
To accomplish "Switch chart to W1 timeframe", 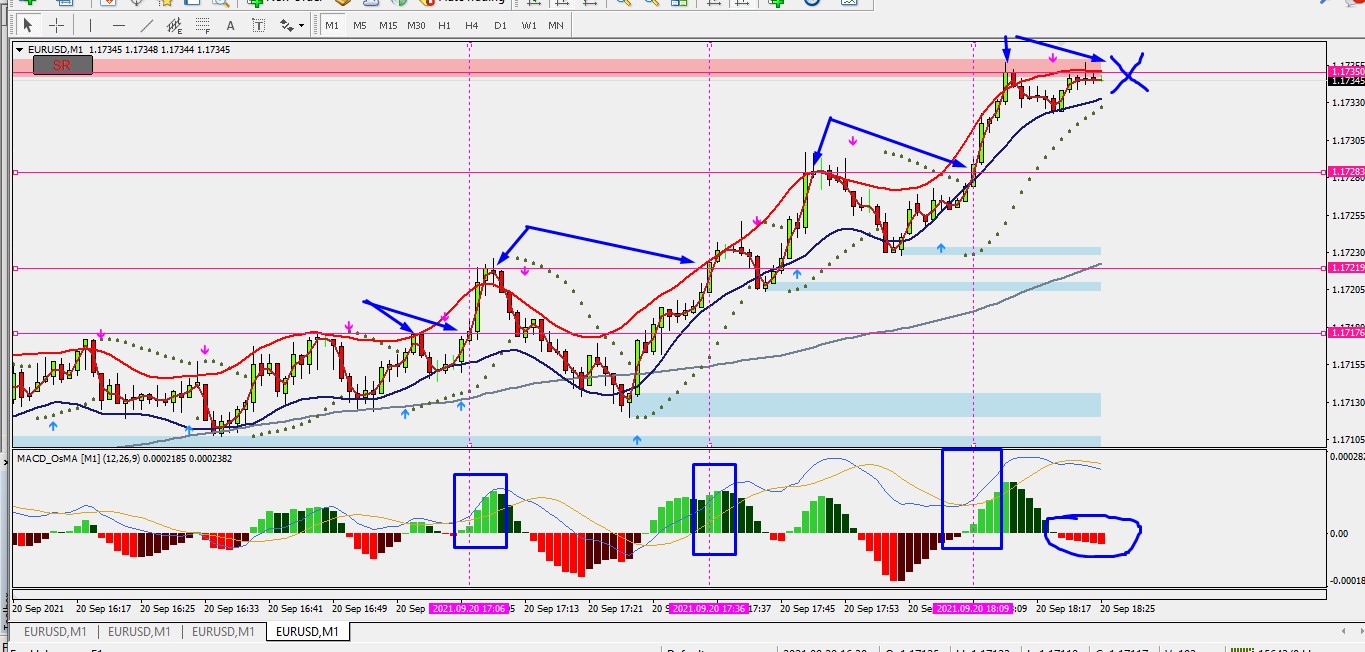I will [x=528, y=25].
